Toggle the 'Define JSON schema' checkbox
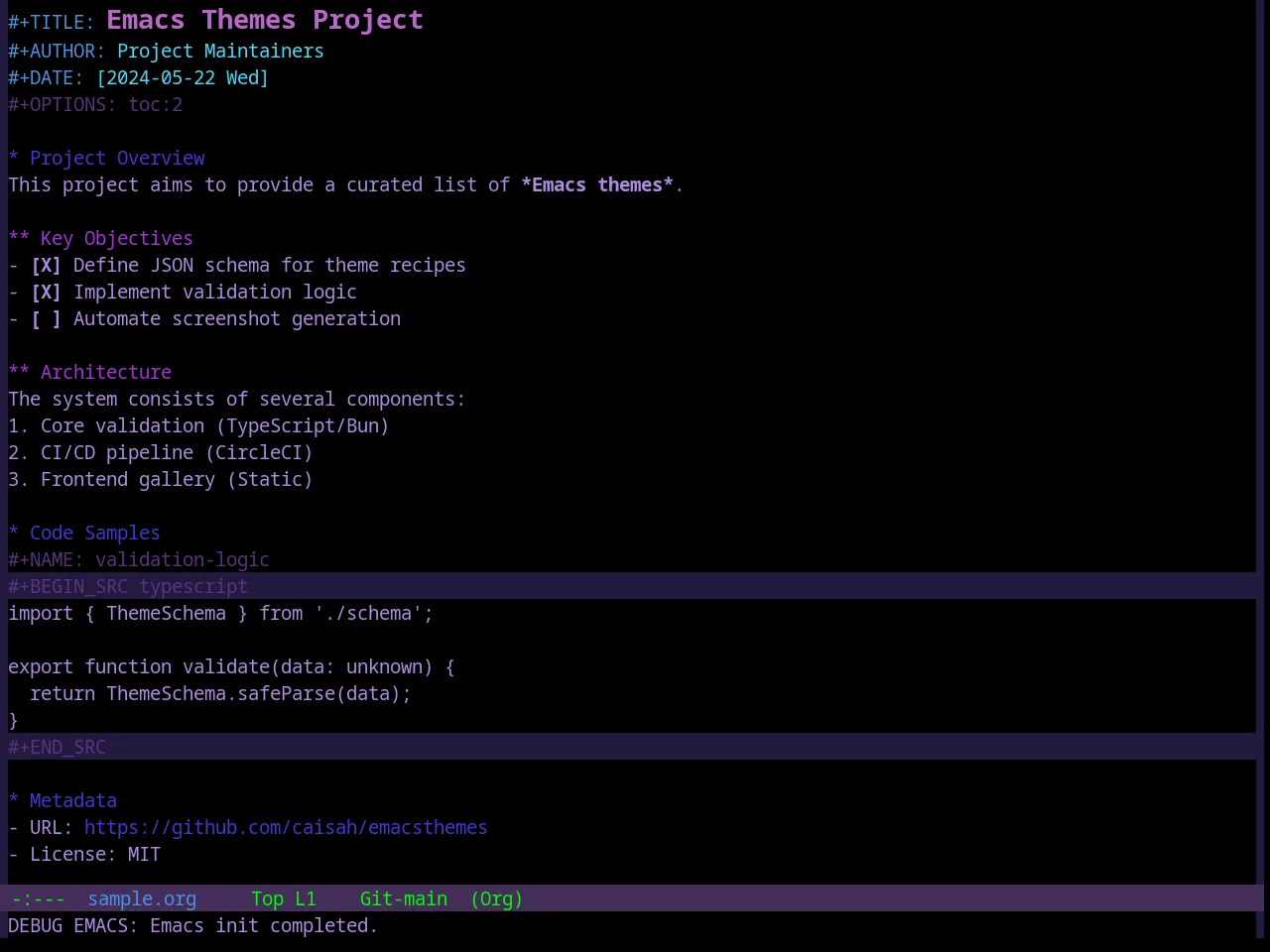 click(x=46, y=265)
